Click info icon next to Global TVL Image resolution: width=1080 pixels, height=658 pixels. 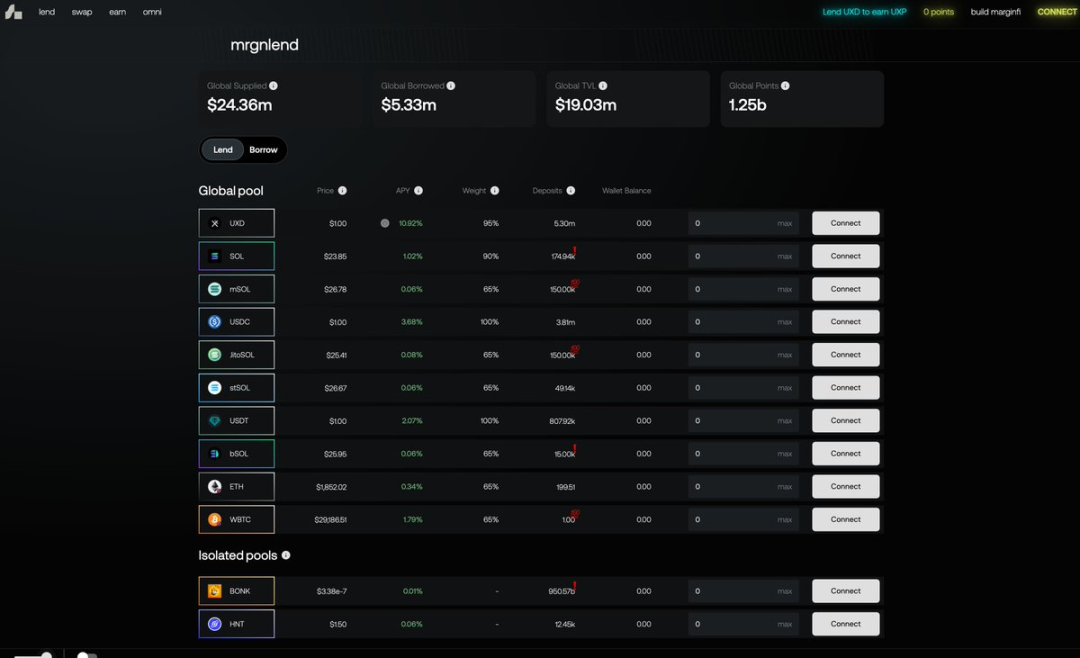pos(603,86)
